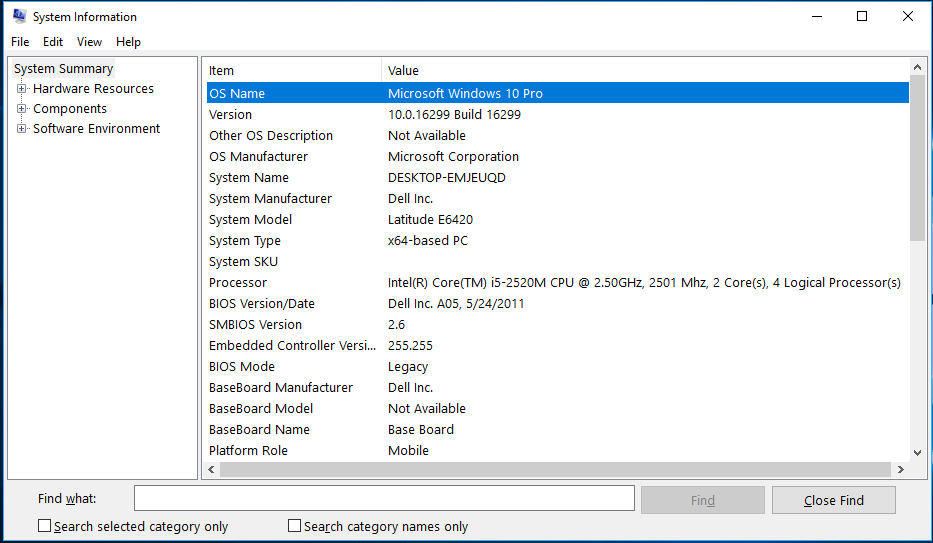Select the BaseBoard Model row
The image size is (933, 543).
(x=558, y=409)
